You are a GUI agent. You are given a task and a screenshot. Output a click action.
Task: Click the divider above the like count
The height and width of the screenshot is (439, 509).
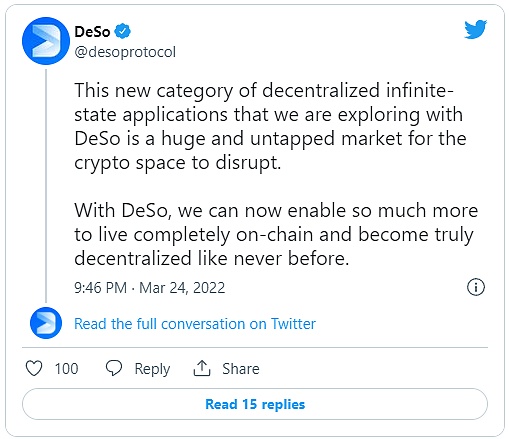(255, 347)
